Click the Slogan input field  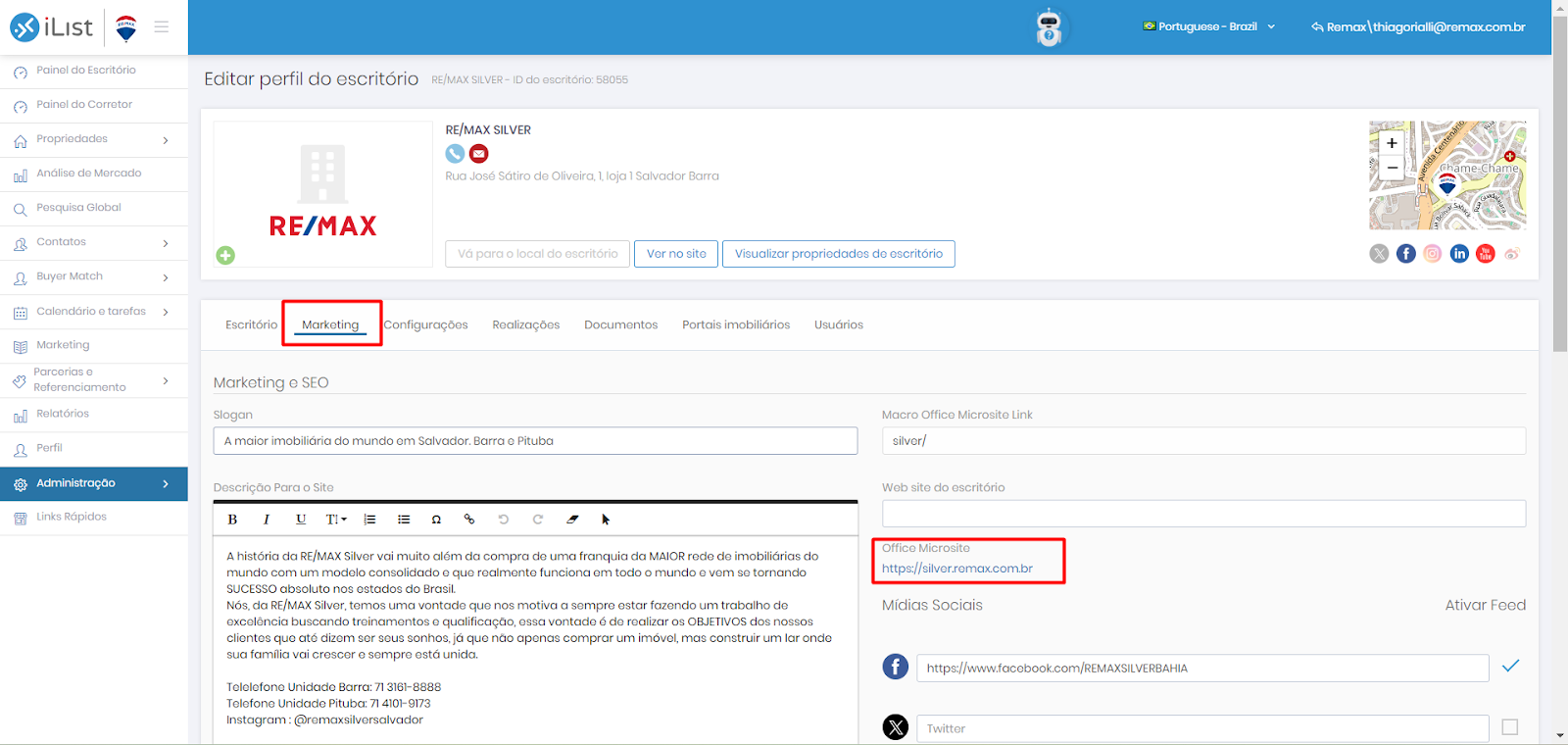pos(535,441)
